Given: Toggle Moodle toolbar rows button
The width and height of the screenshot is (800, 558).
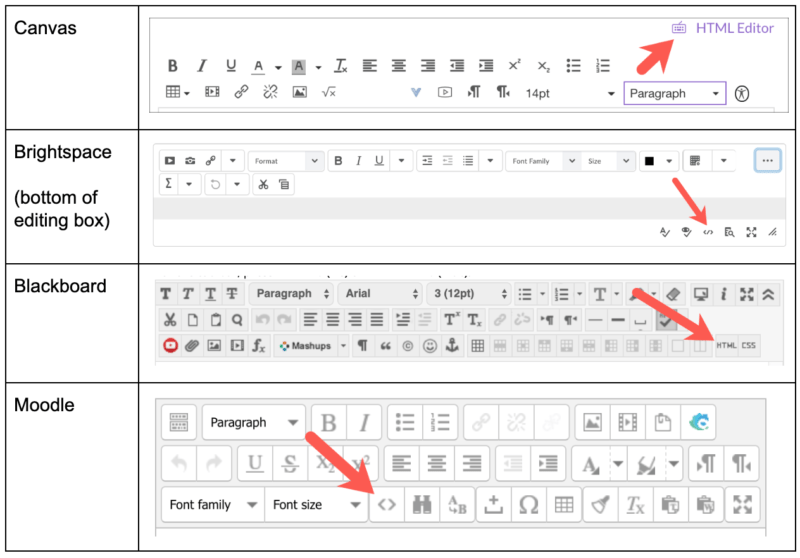Looking at the screenshot, I should coord(179,423).
